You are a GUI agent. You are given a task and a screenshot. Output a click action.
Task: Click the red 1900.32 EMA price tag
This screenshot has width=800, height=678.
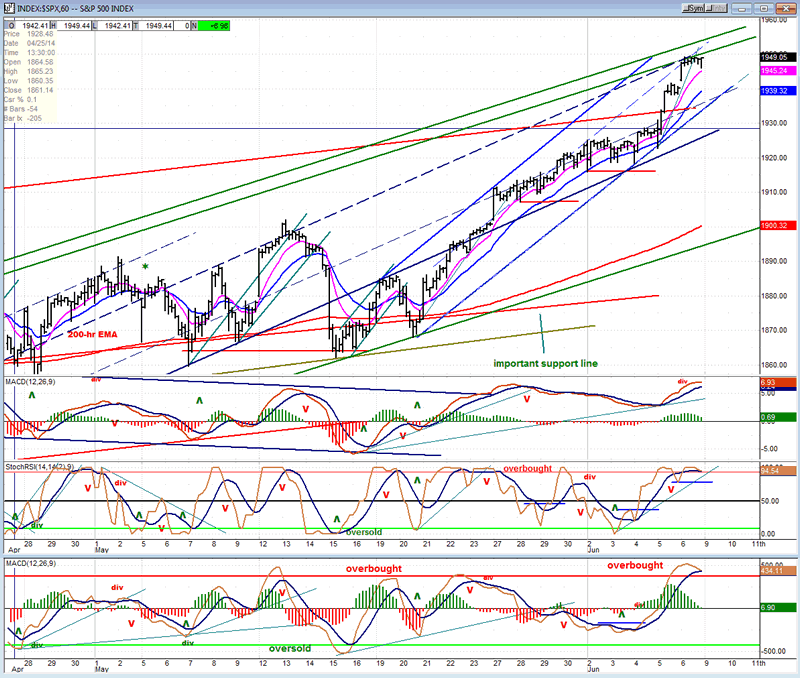pyautogui.click(x=778, y=225)
